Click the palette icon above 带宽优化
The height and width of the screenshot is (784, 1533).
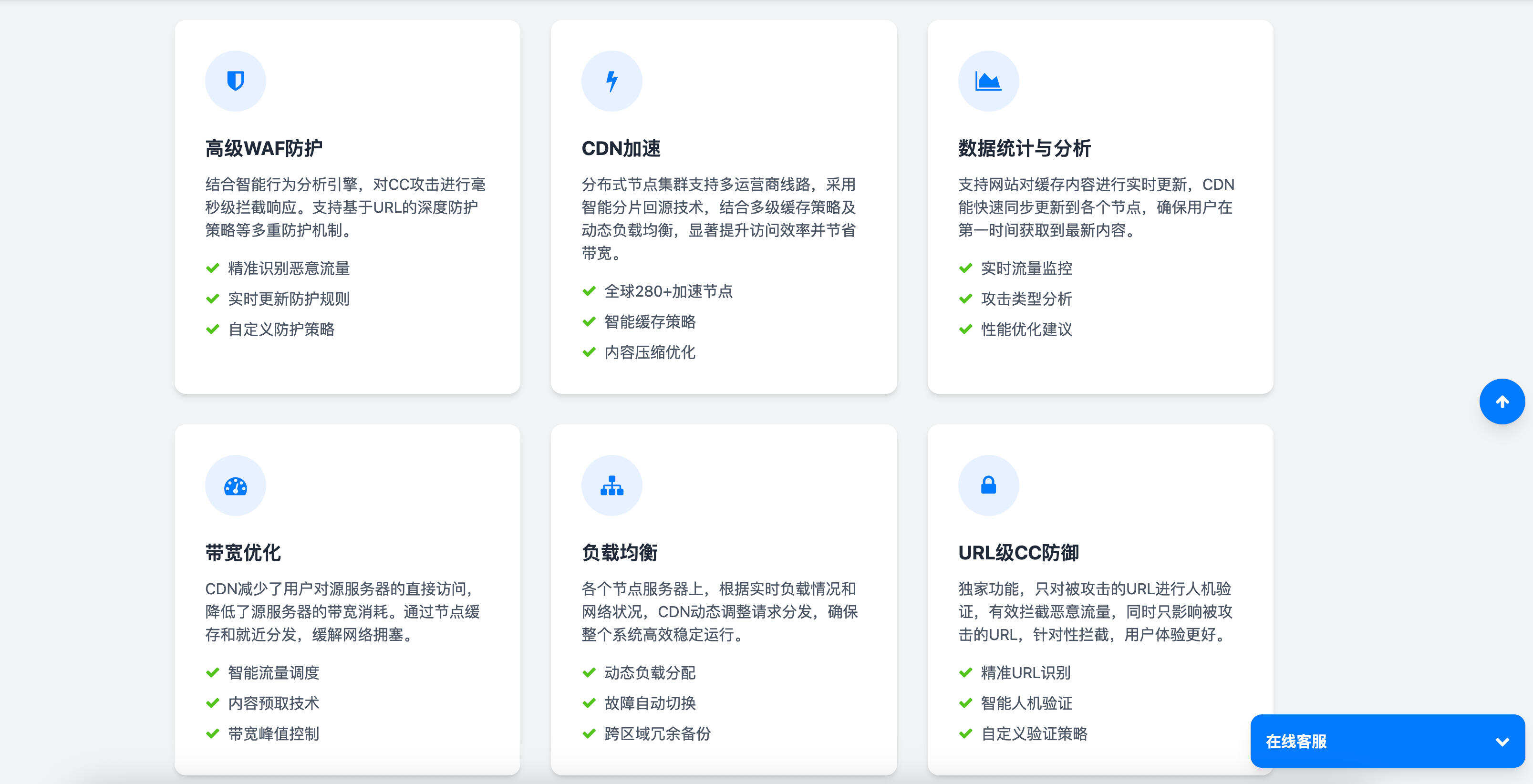click(x=235, y=485)
